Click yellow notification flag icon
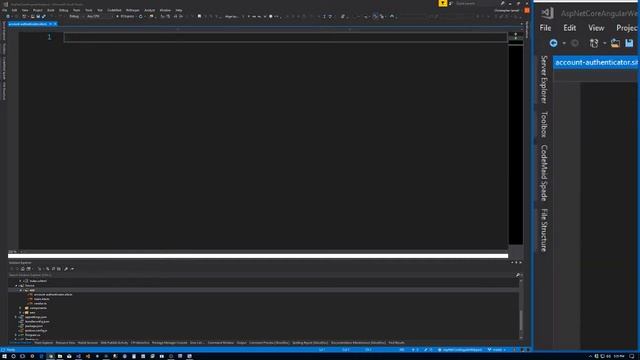This screenshot has height=360, width=640. (x=443, y=3)
